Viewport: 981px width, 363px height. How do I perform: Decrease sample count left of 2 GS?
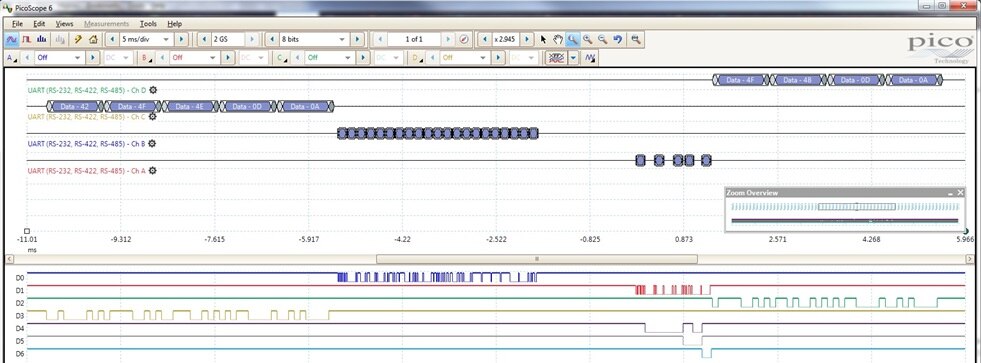pos(204,39)
